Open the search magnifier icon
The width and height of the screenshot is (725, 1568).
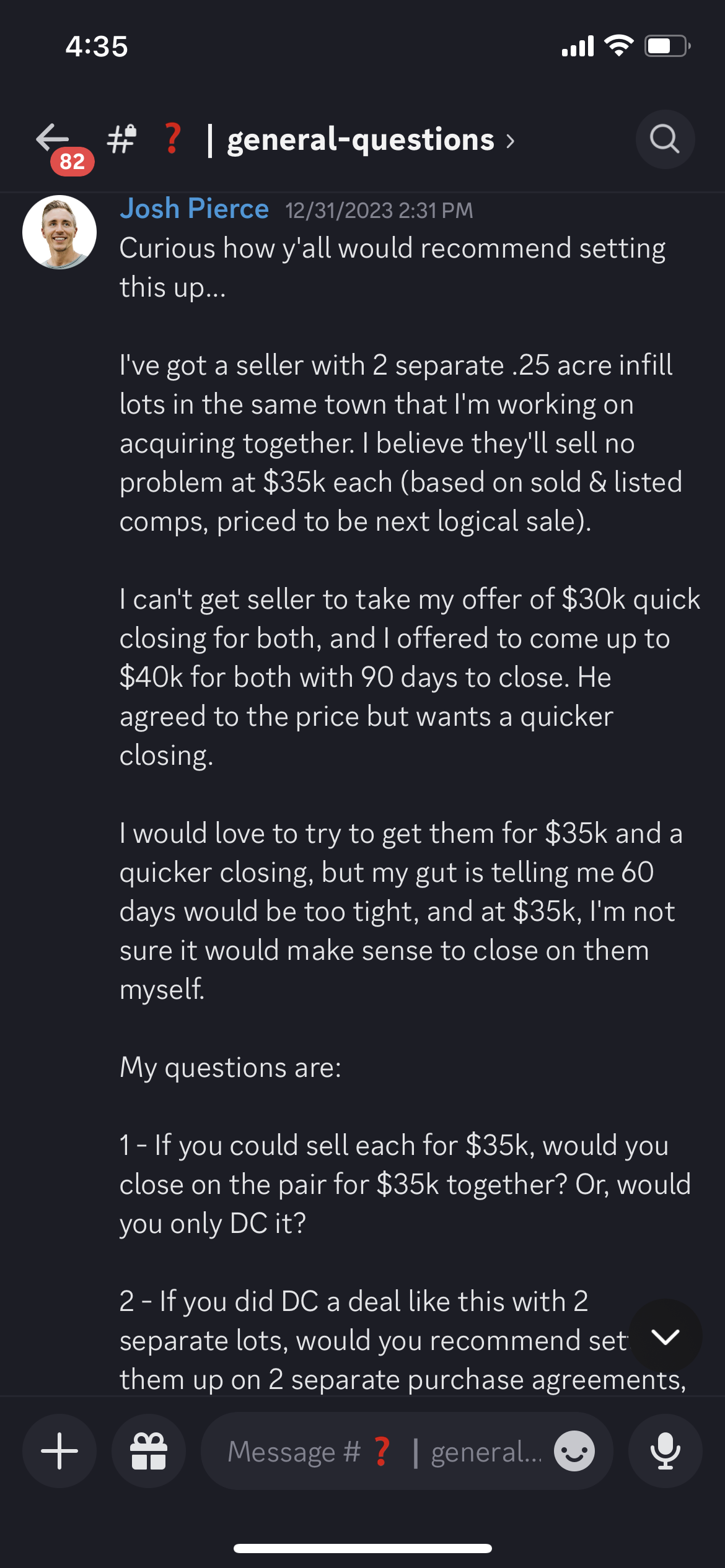[x=665, y=139]
